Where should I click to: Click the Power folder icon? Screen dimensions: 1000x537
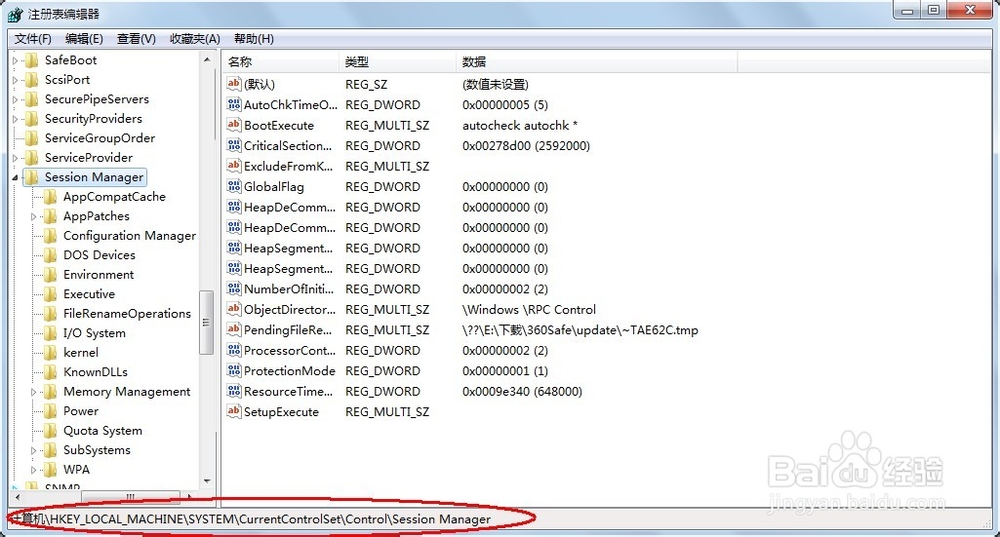click(x=50, y=411)
